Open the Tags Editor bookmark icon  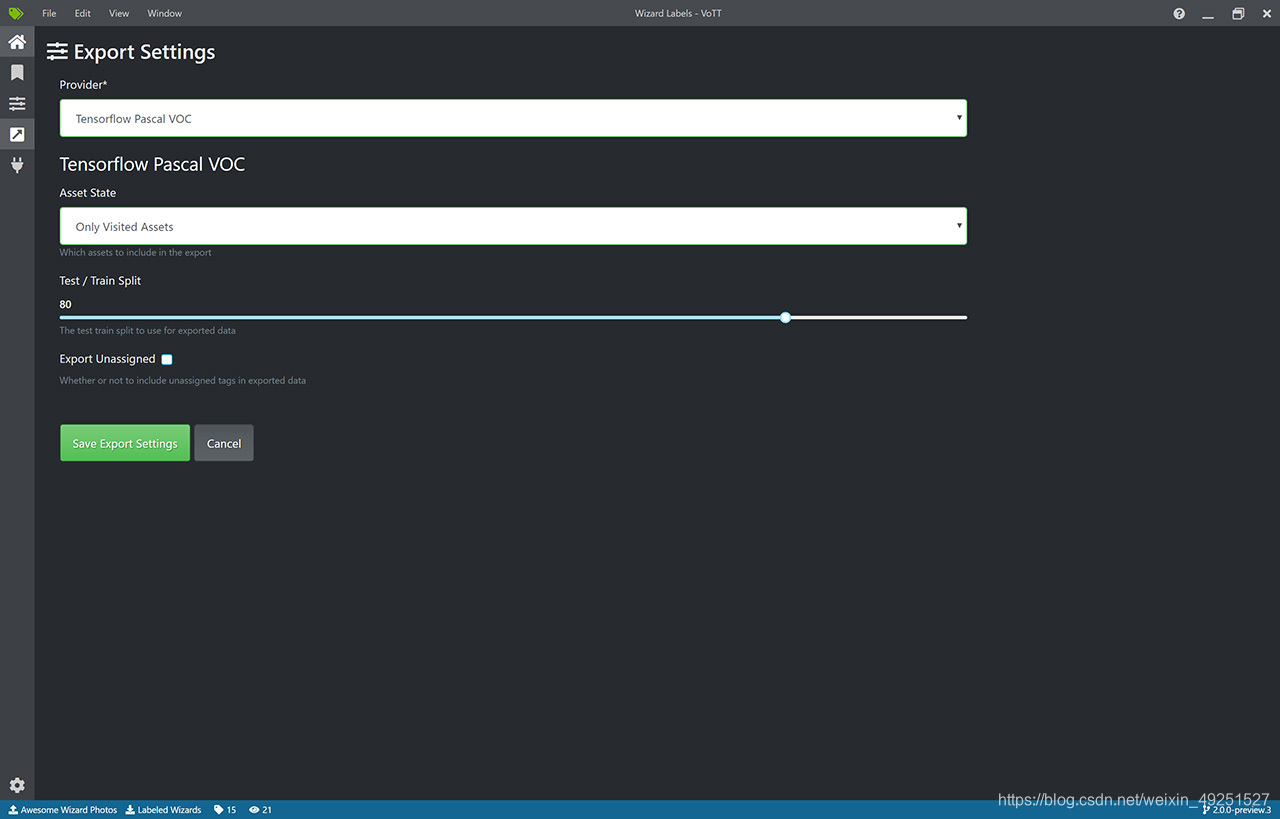click(17, 73)
